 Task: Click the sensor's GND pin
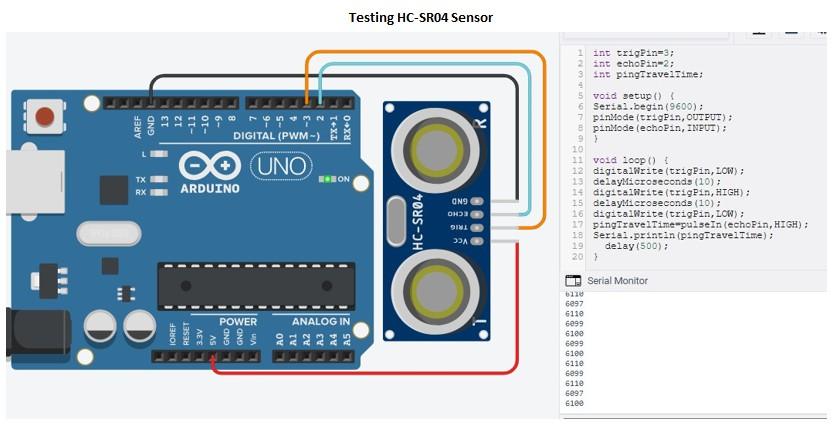point(477,201)
